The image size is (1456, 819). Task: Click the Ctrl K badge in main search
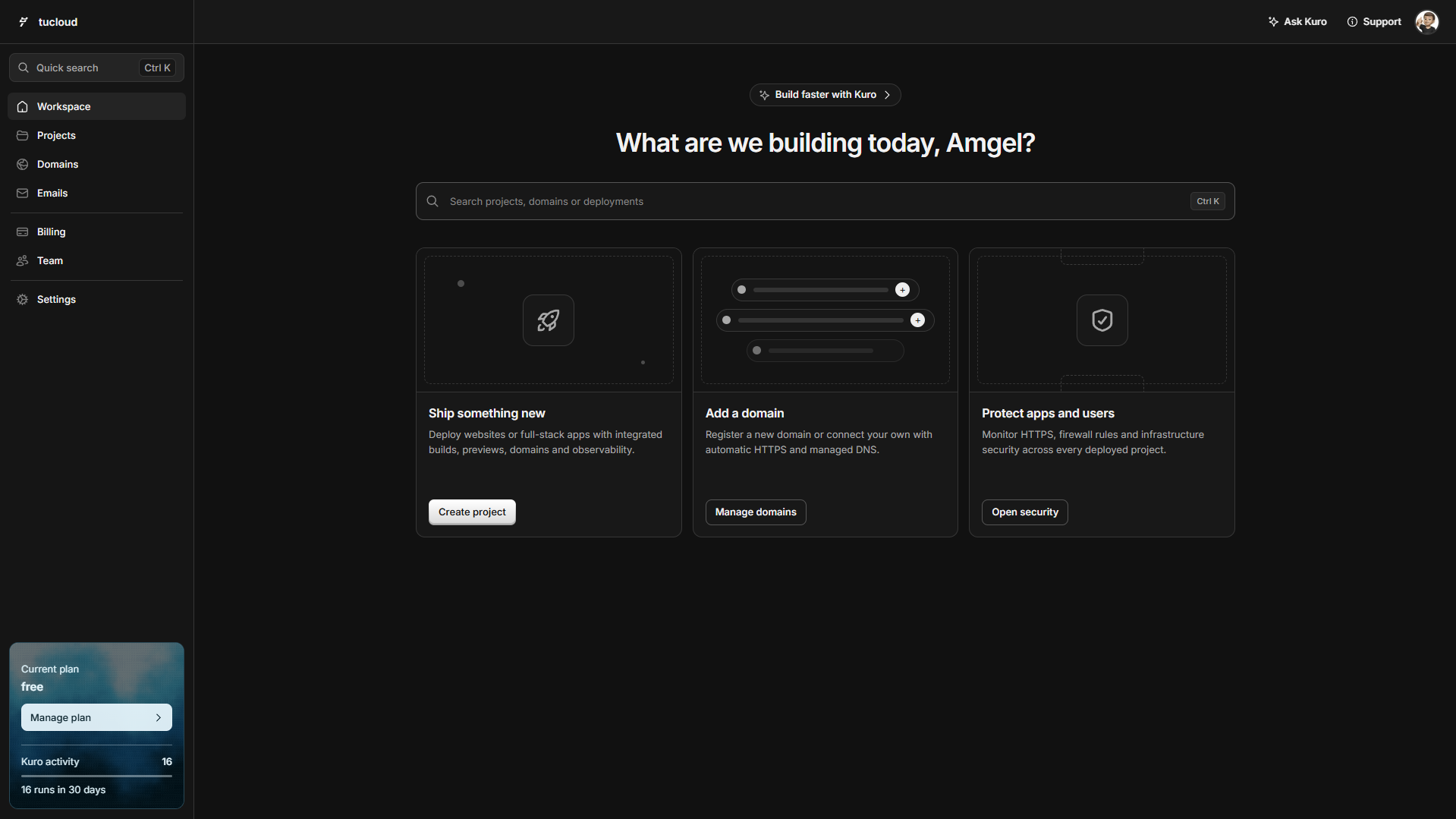click(x=1208, y=201)
